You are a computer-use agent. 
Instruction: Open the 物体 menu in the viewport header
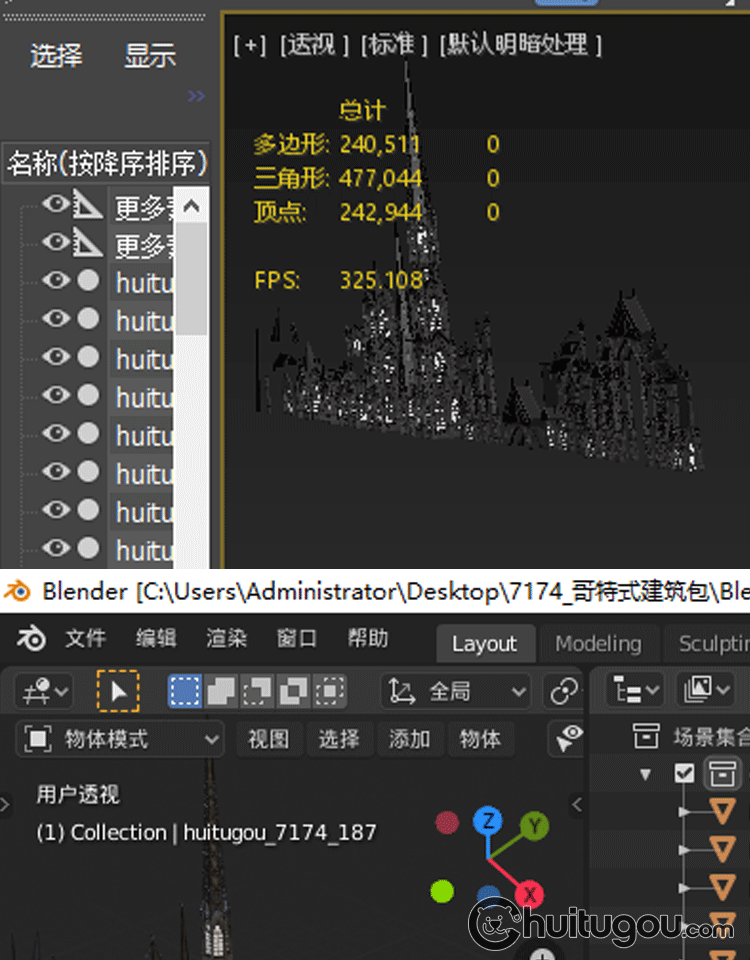(x=481, y=739)
